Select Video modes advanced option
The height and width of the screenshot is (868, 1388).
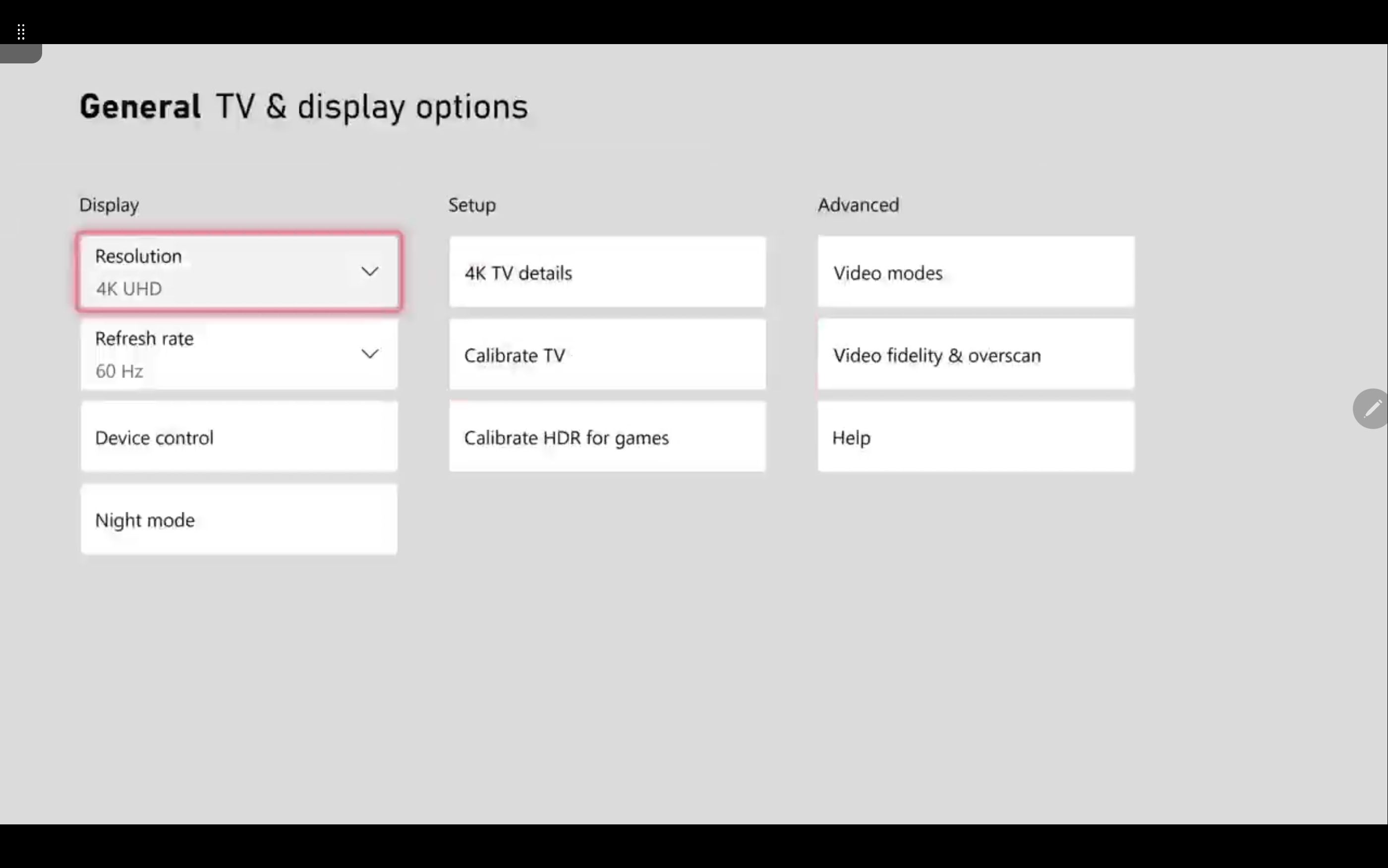pos(977,272)
